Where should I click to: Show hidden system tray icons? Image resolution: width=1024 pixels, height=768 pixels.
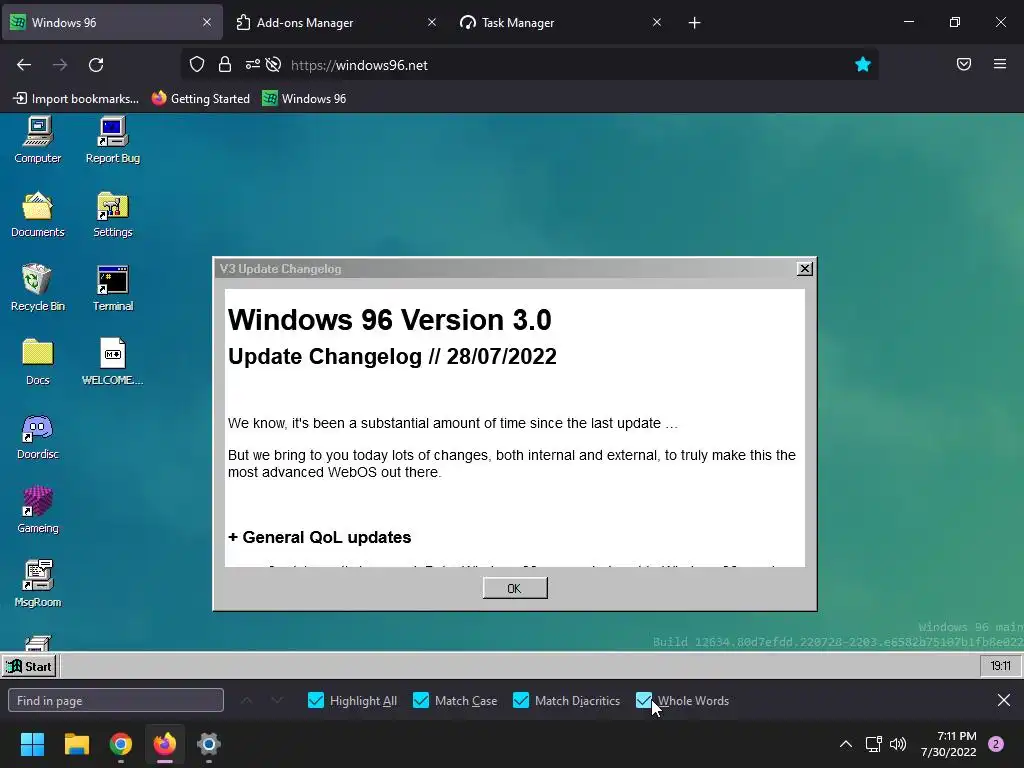coord(846,744)
